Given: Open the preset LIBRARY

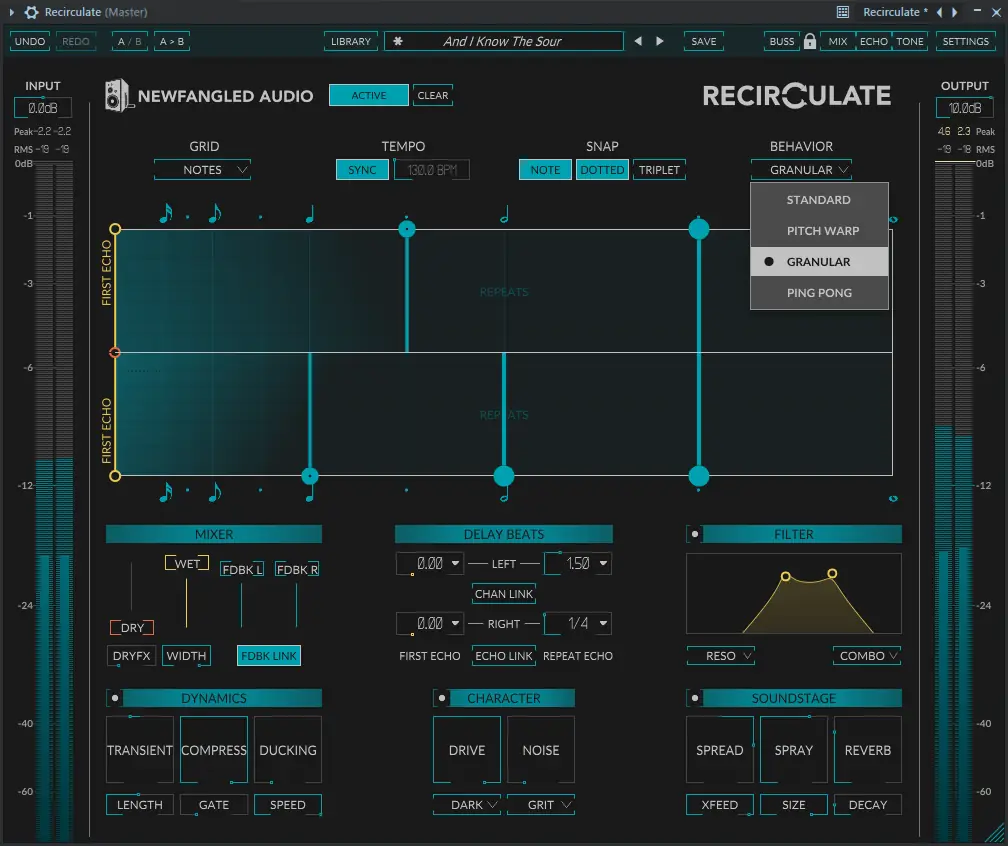Looking at the screenshot, I should (350, 41).
